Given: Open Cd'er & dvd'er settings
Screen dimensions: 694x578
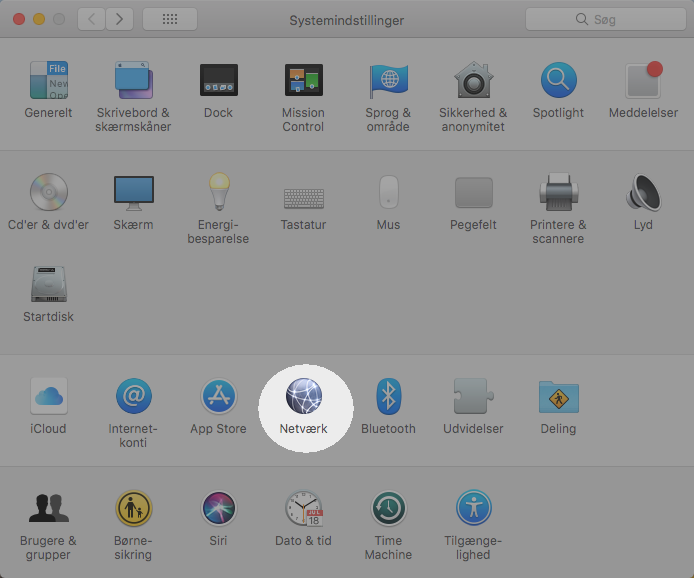Looking at the screenshot, I should 49,192.
